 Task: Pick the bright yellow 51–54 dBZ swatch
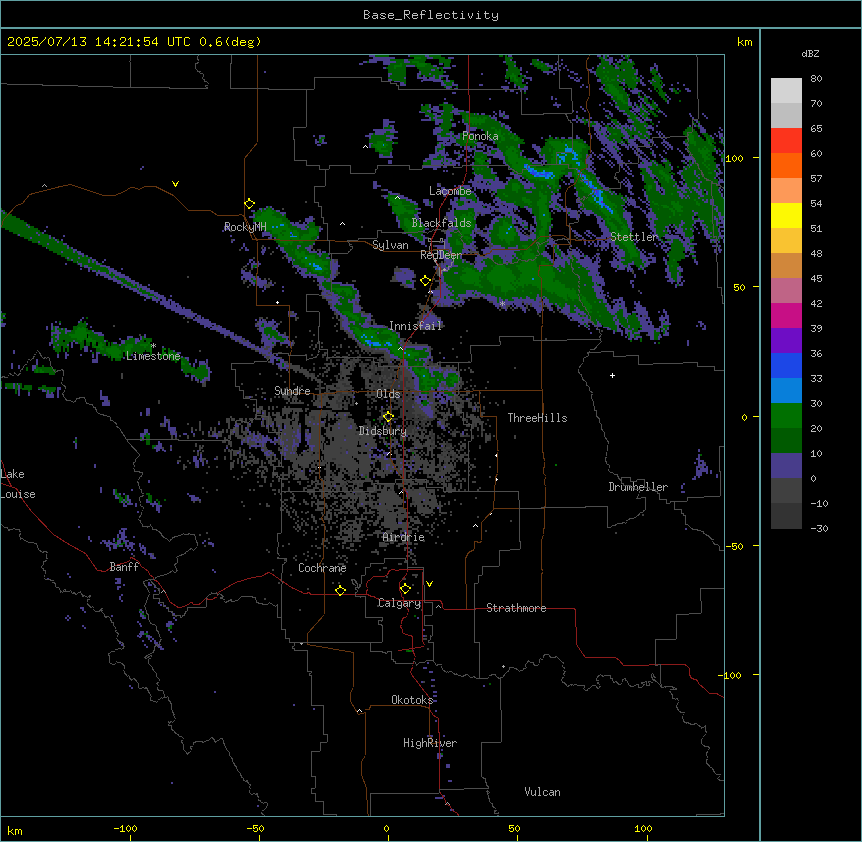786,215
